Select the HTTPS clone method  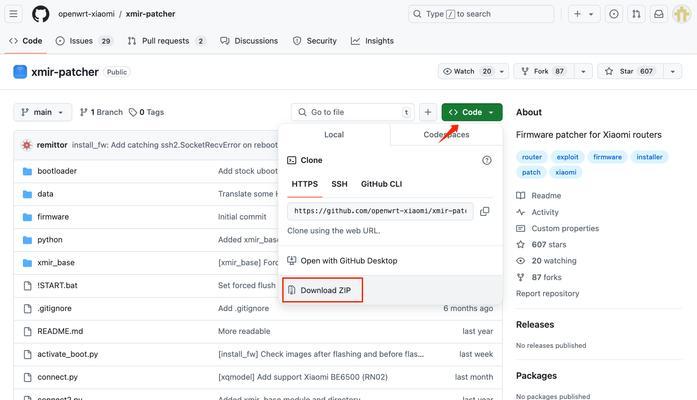[x=304, y=184]
